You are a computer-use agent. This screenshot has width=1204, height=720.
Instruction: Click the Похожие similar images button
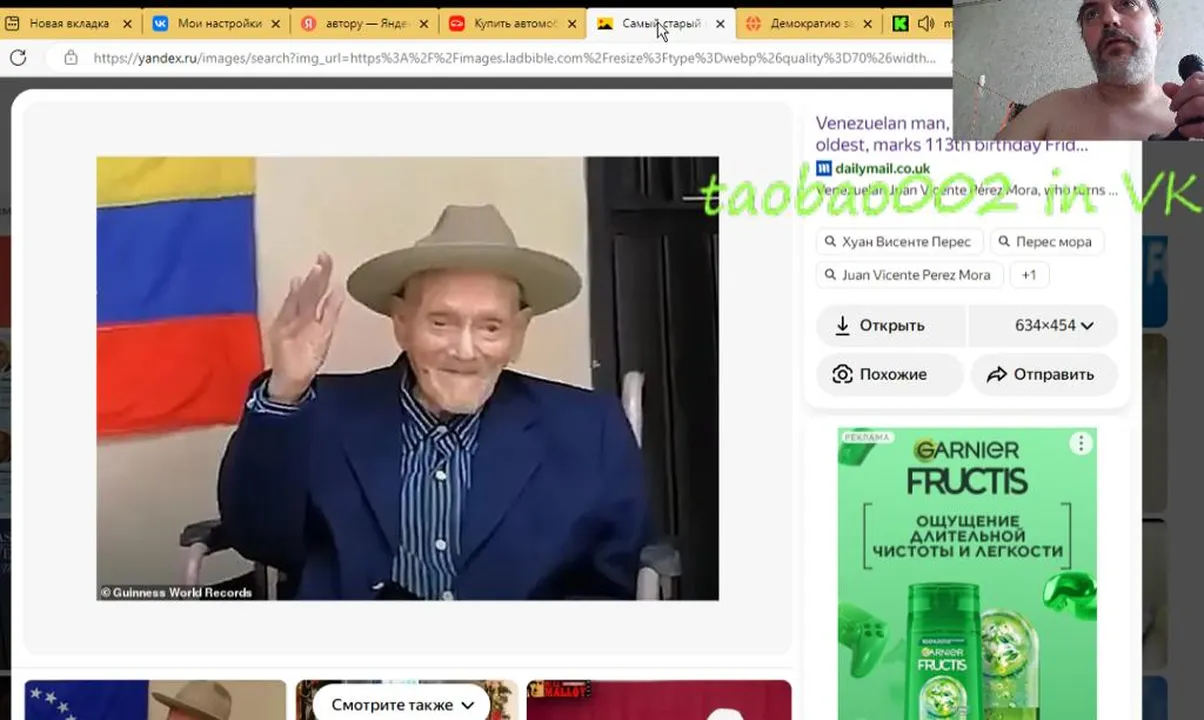click(x=890, y=374)
